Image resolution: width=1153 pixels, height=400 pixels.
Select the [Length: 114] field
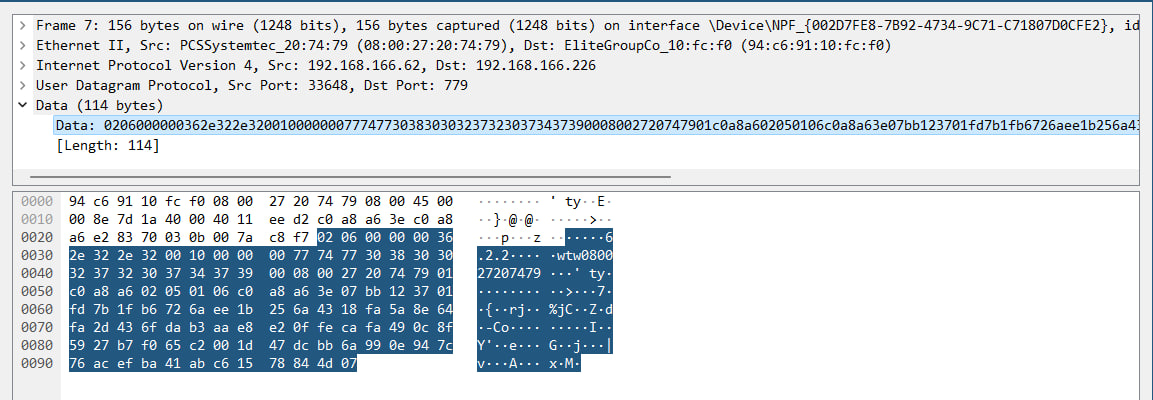click(x=108, y=146)
